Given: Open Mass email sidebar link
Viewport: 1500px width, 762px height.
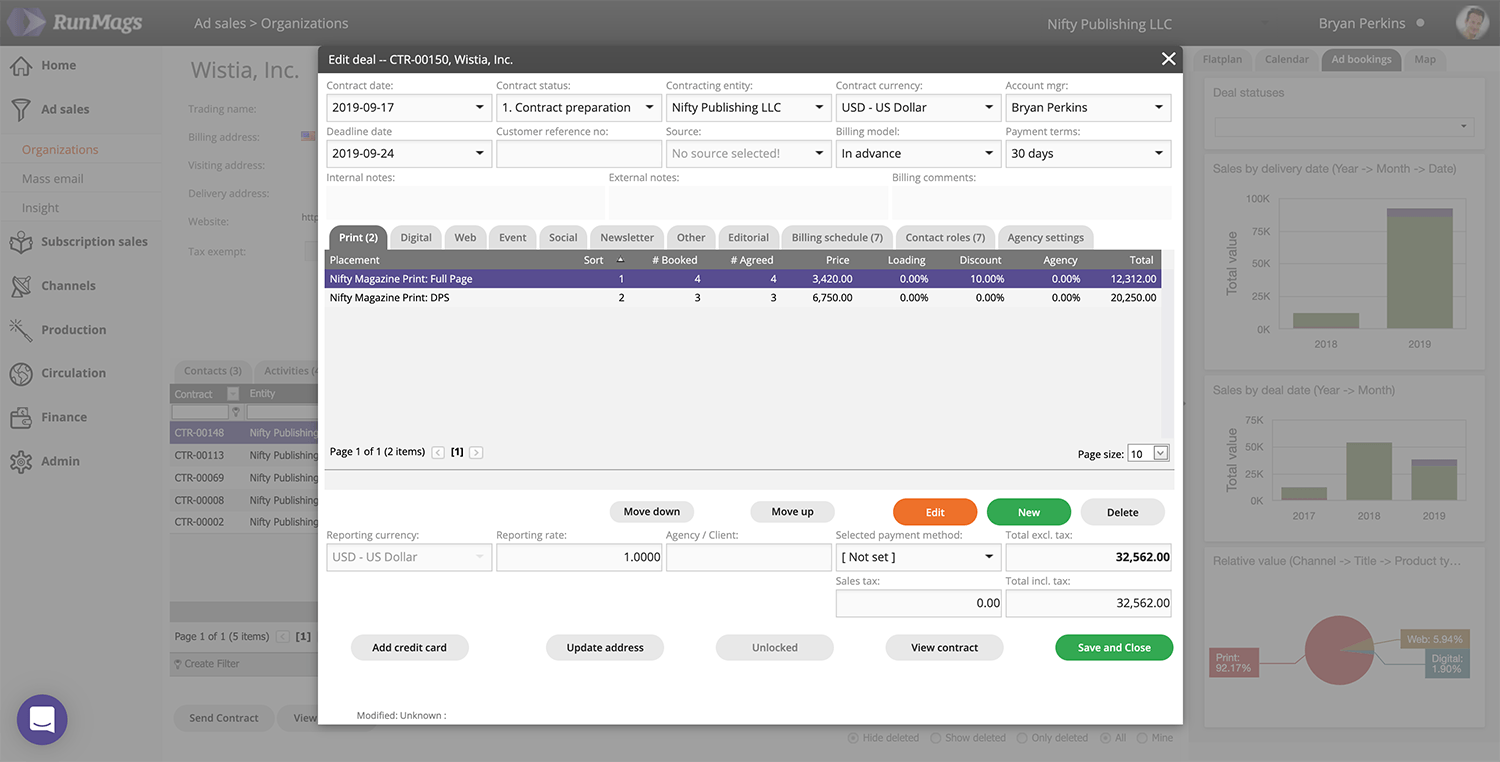Looking at the screenshot, I should click(x=53, y=179).
